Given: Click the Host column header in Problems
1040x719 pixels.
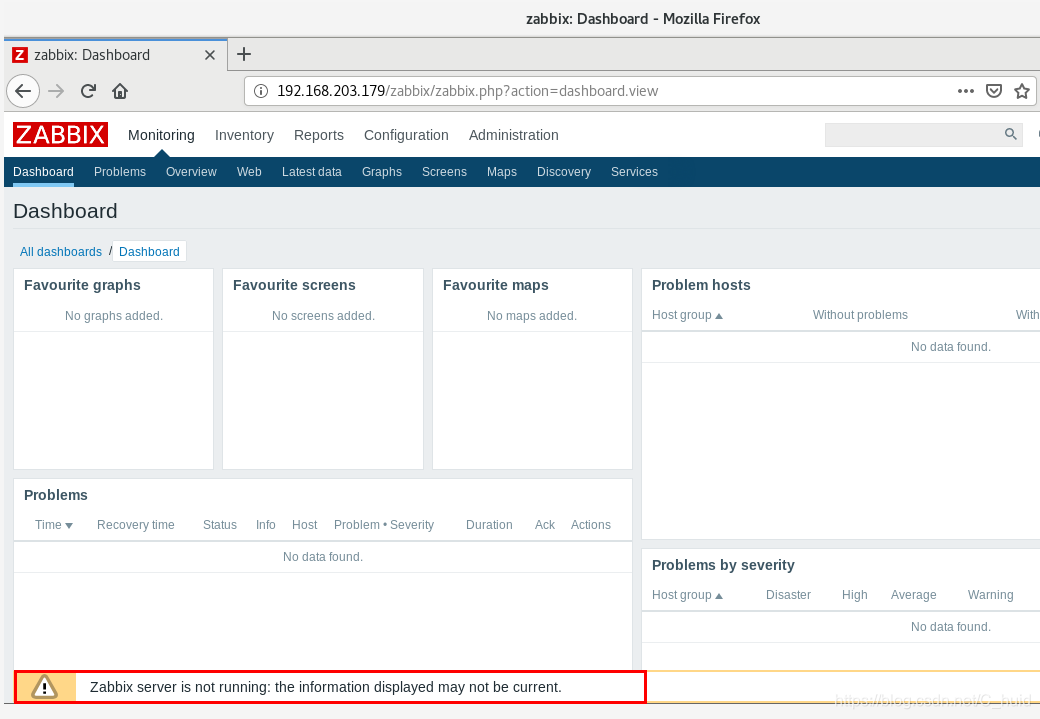Looking at the screenshot, I should coord(304,525).
